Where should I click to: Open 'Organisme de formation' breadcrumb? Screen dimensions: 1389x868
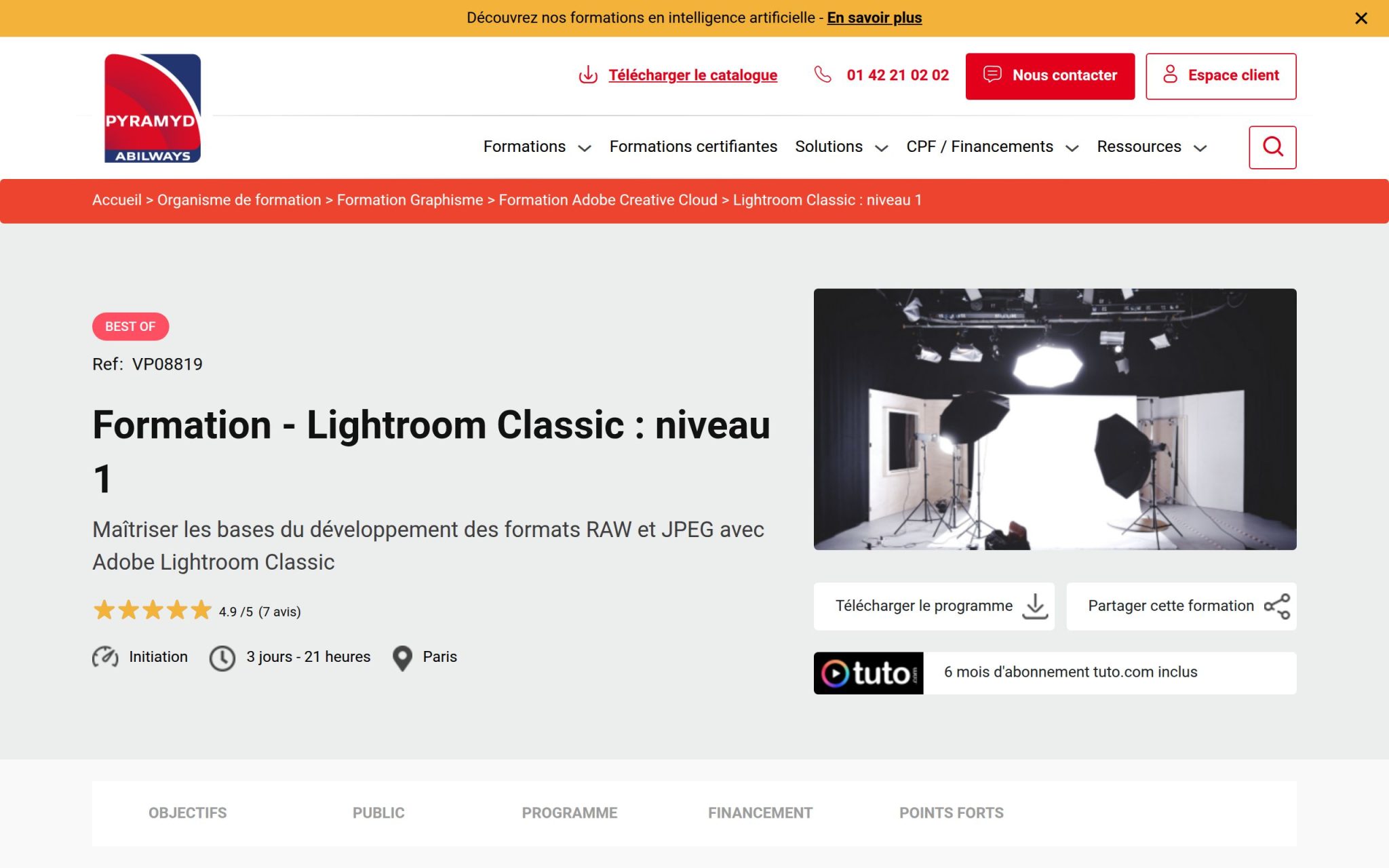coord(239,200)
